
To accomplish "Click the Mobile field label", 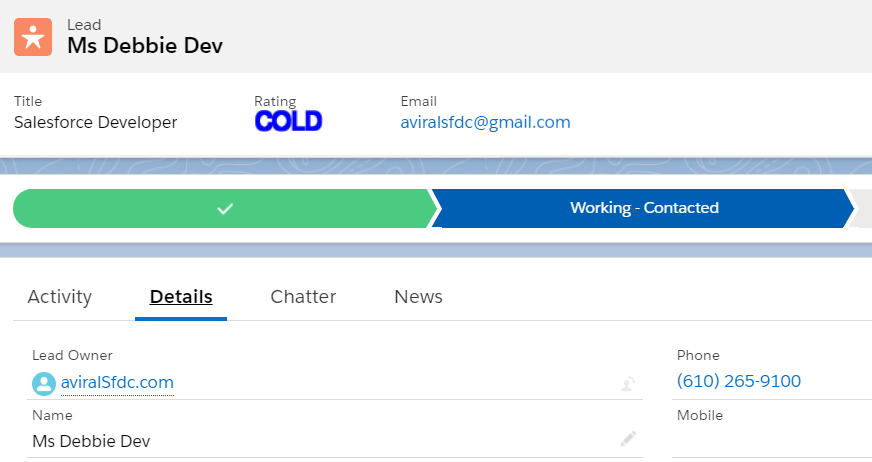I will (700, 415).
